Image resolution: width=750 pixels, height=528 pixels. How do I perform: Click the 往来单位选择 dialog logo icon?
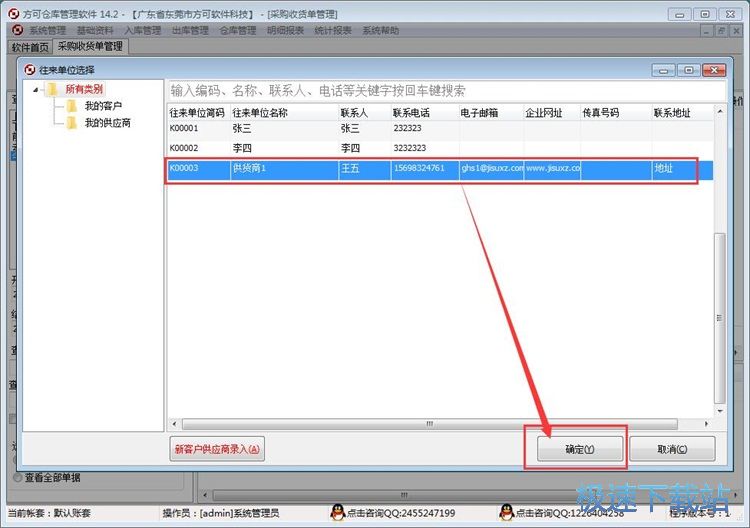coord(30,70)
